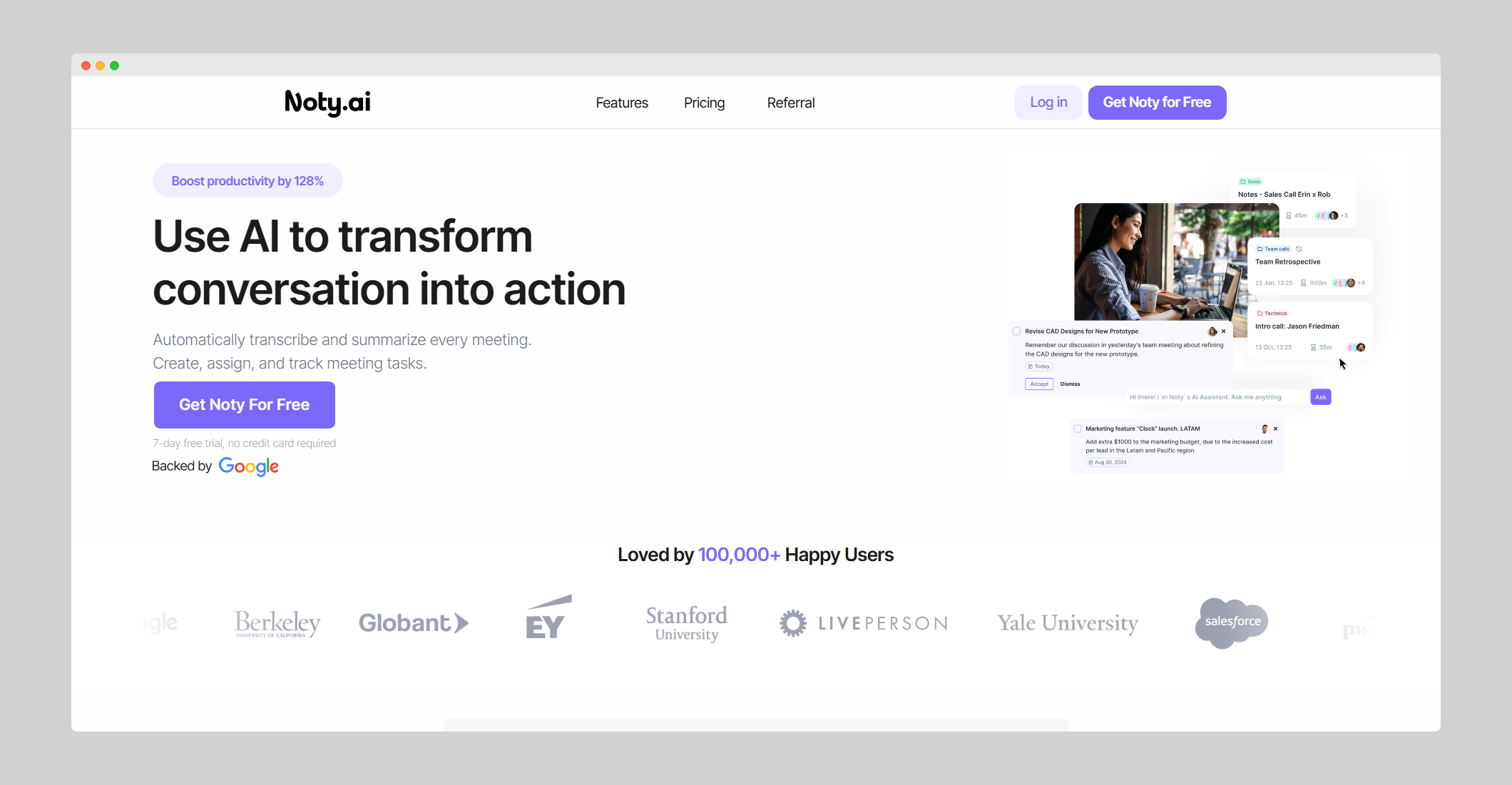Click the Today date chip
The height and width of the screenshot is (785, 1512).
pyautogui.click(x=1039, y=366)
